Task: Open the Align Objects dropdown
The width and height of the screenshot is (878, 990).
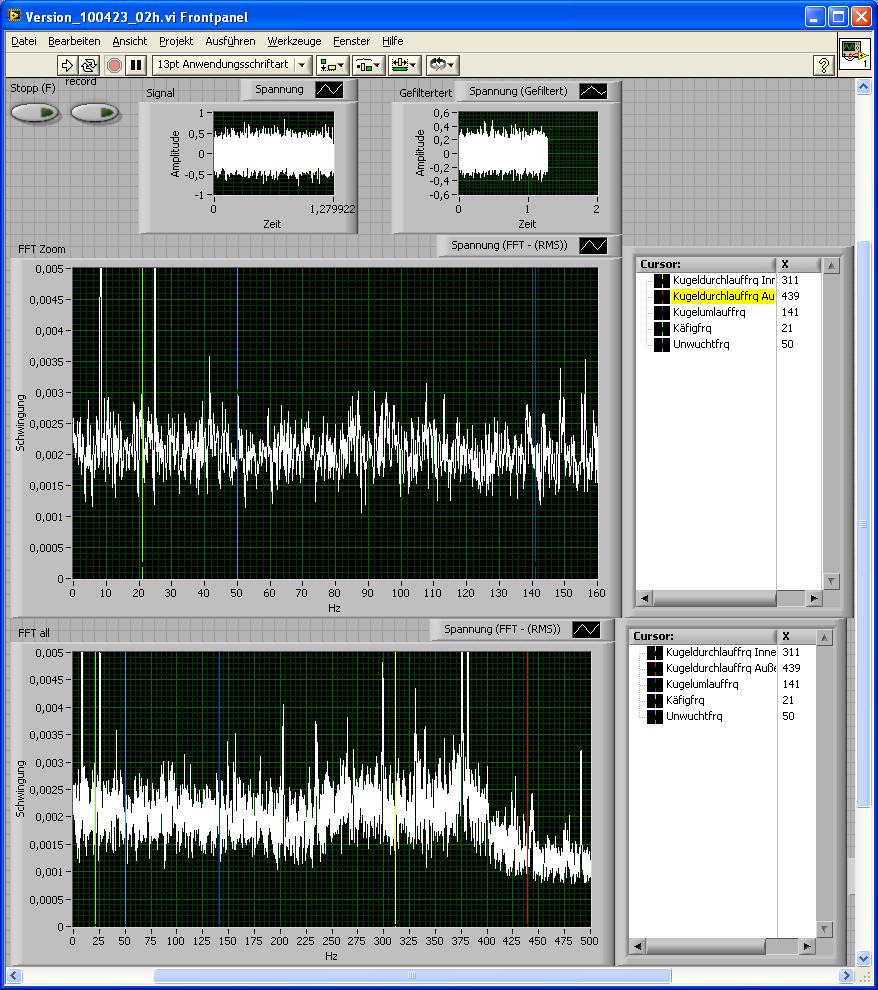Action: click(331, 65)
